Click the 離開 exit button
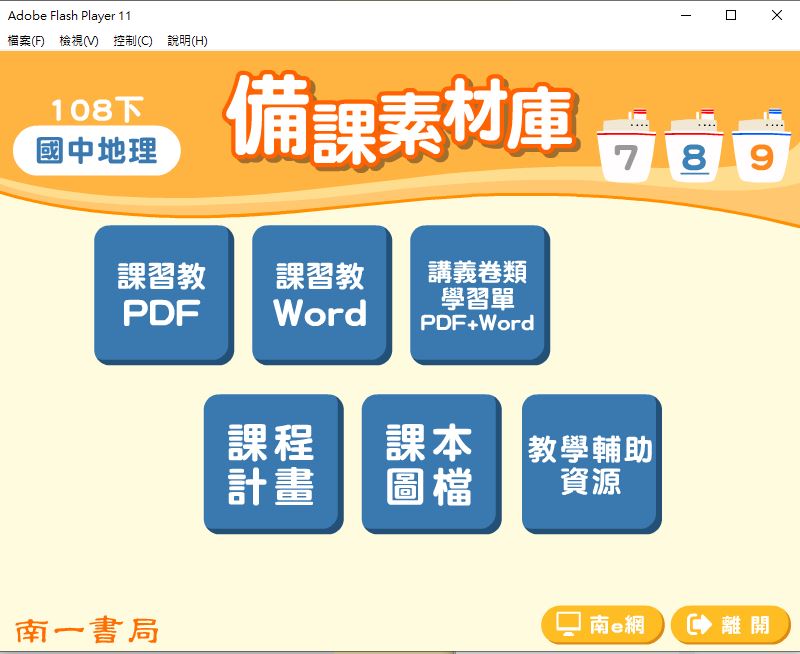Viewport: 800px width, 654px height. point(730,625)
